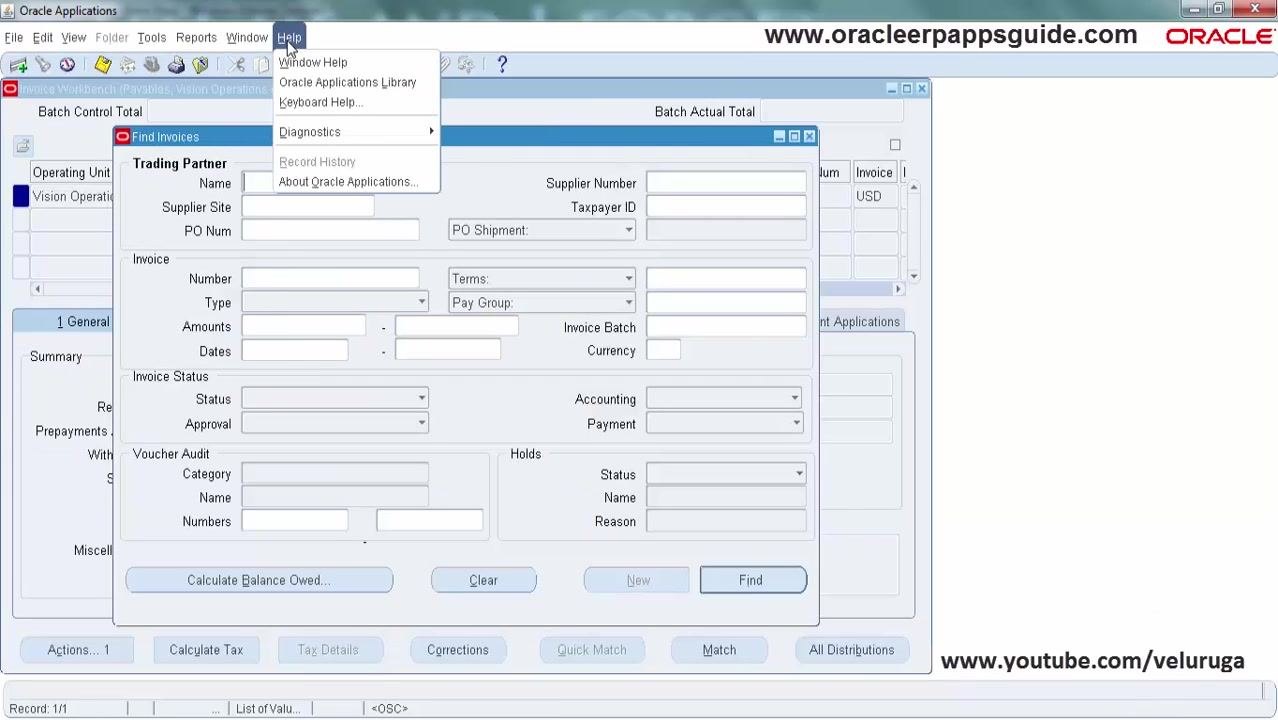Click the Supplier Site input field
This screenshot has height=720, width=1278.
tap(308, 207)
